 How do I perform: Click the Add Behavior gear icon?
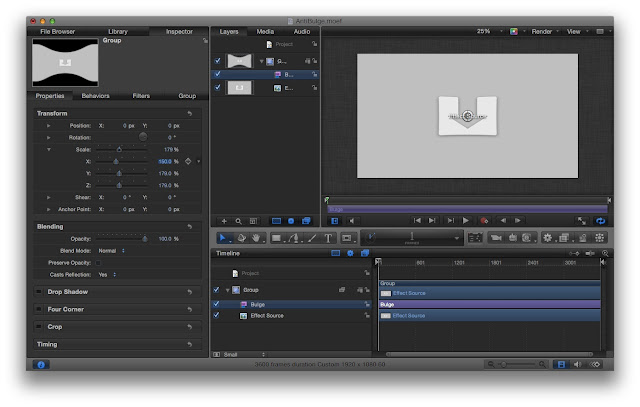(x=547, y=238)
